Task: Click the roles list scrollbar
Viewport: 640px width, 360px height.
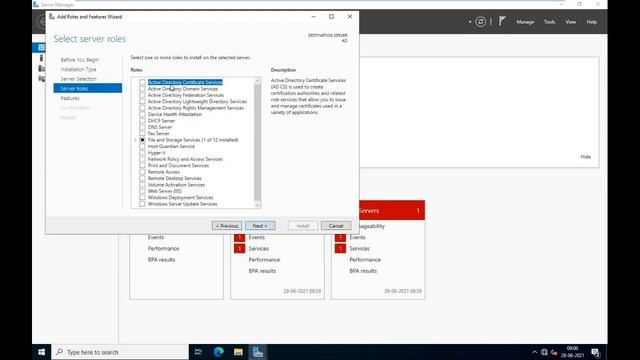Action: 257,142
